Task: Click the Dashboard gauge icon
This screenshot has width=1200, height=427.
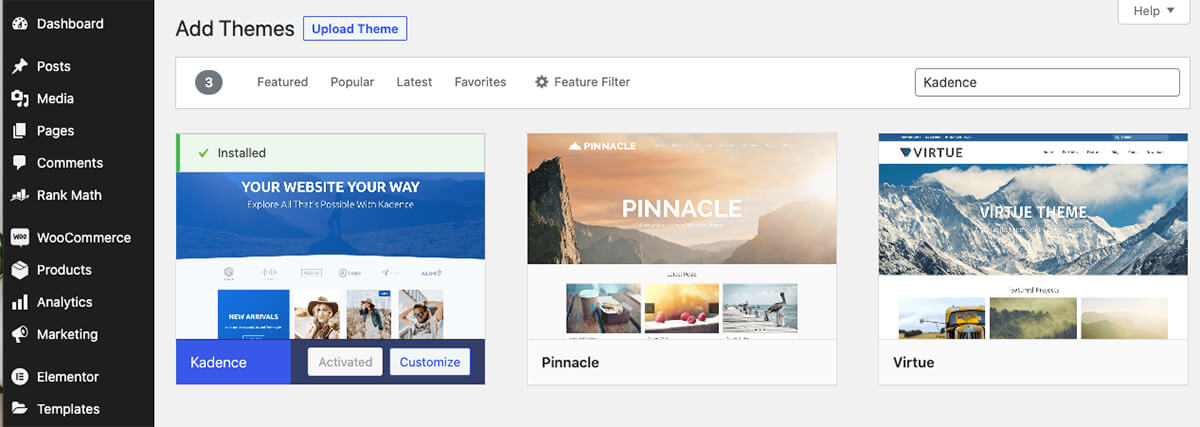Action: pos(19,23)
